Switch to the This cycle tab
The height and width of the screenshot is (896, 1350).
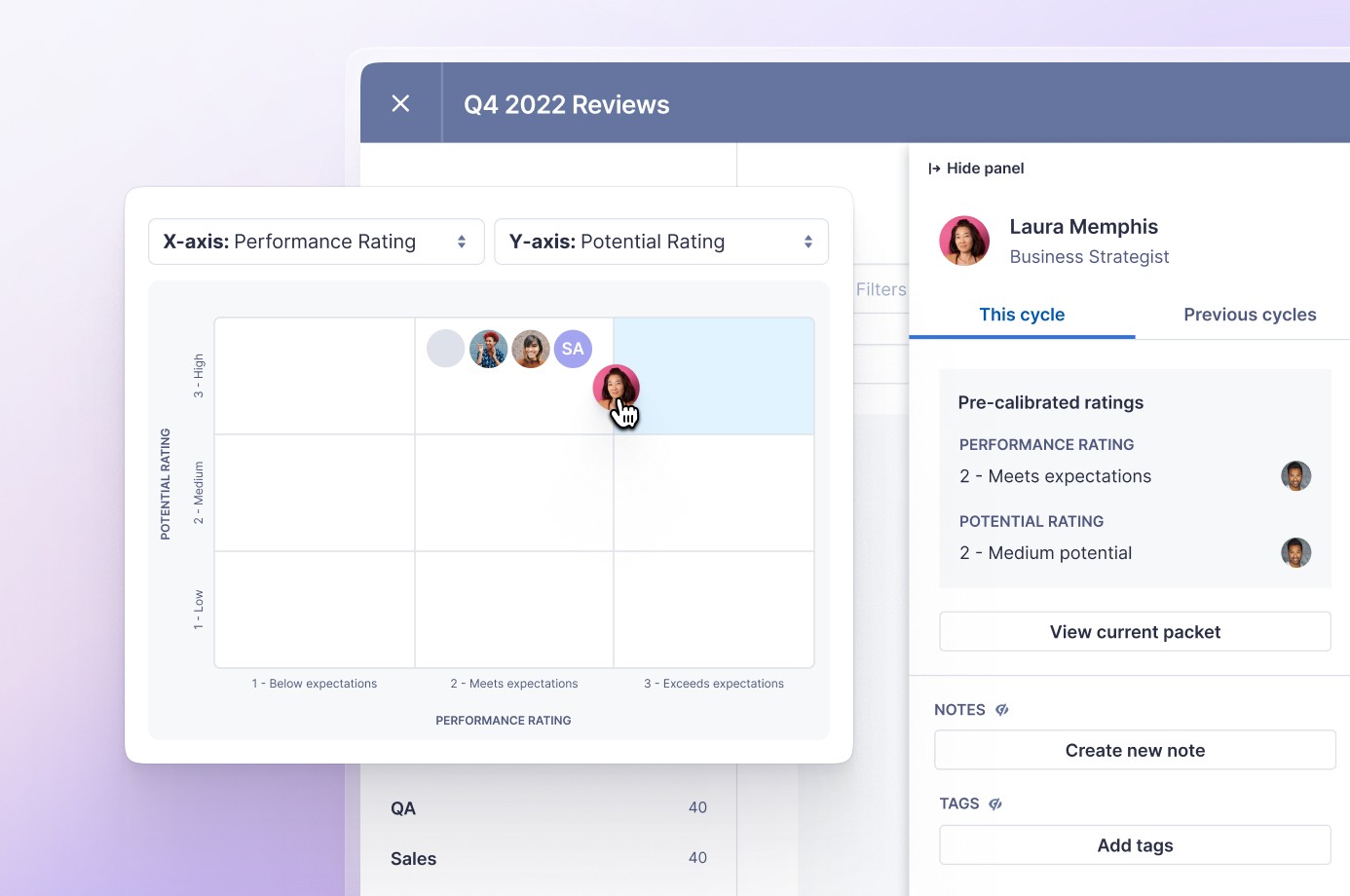coord(1022,315)
